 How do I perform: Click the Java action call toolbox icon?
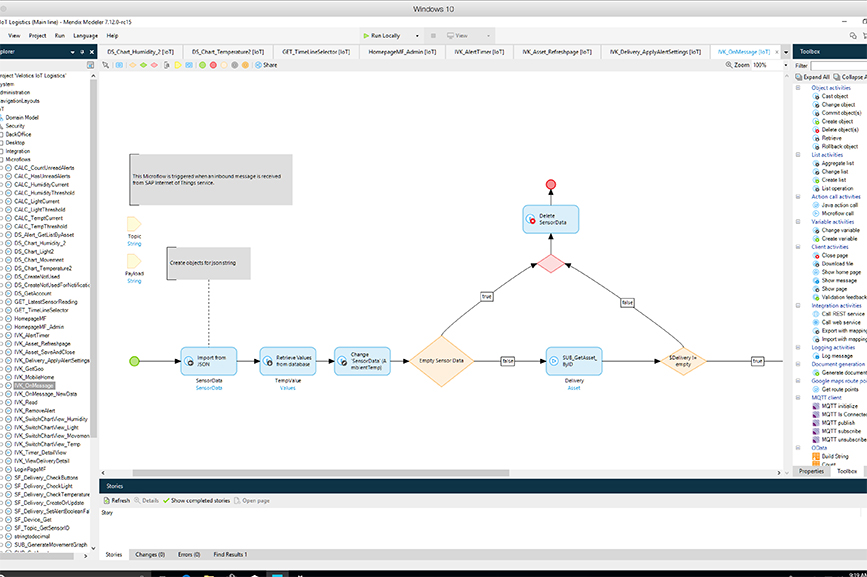[816, 205]
